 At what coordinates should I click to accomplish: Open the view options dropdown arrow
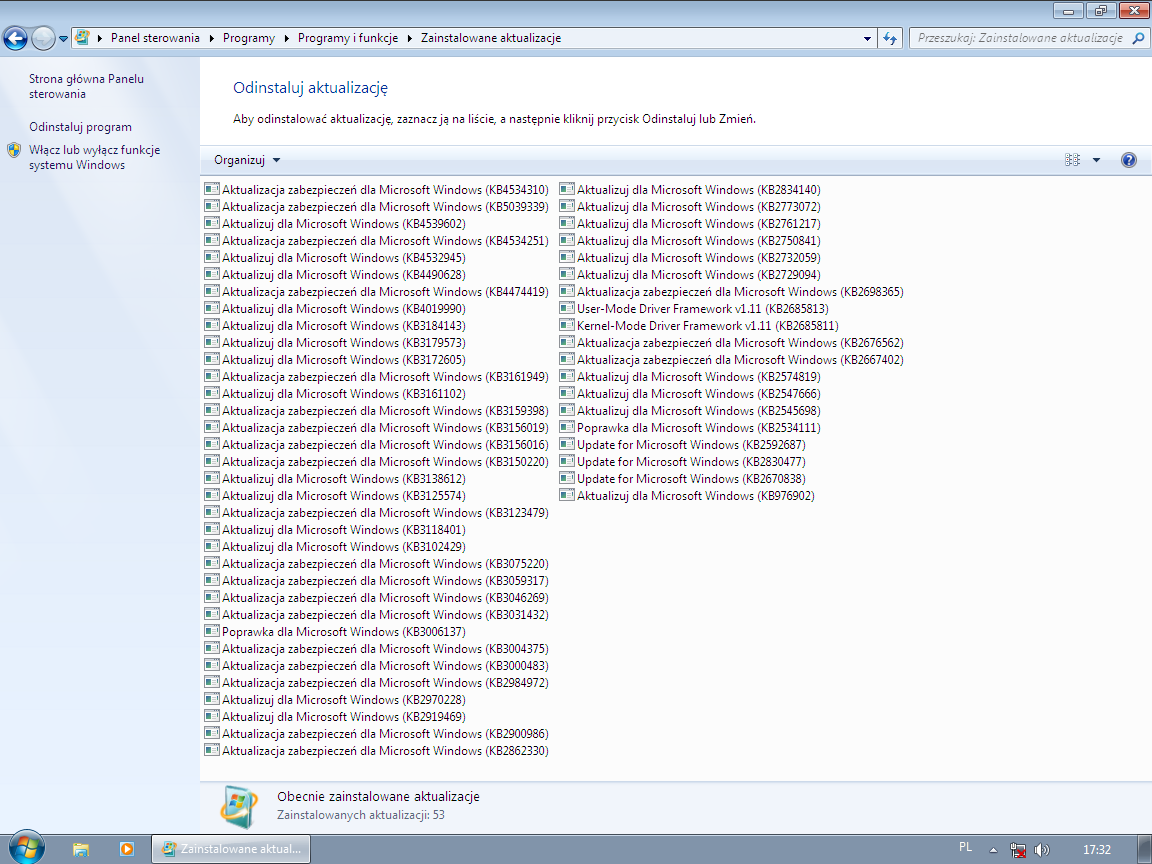(x=1096, y=160)
